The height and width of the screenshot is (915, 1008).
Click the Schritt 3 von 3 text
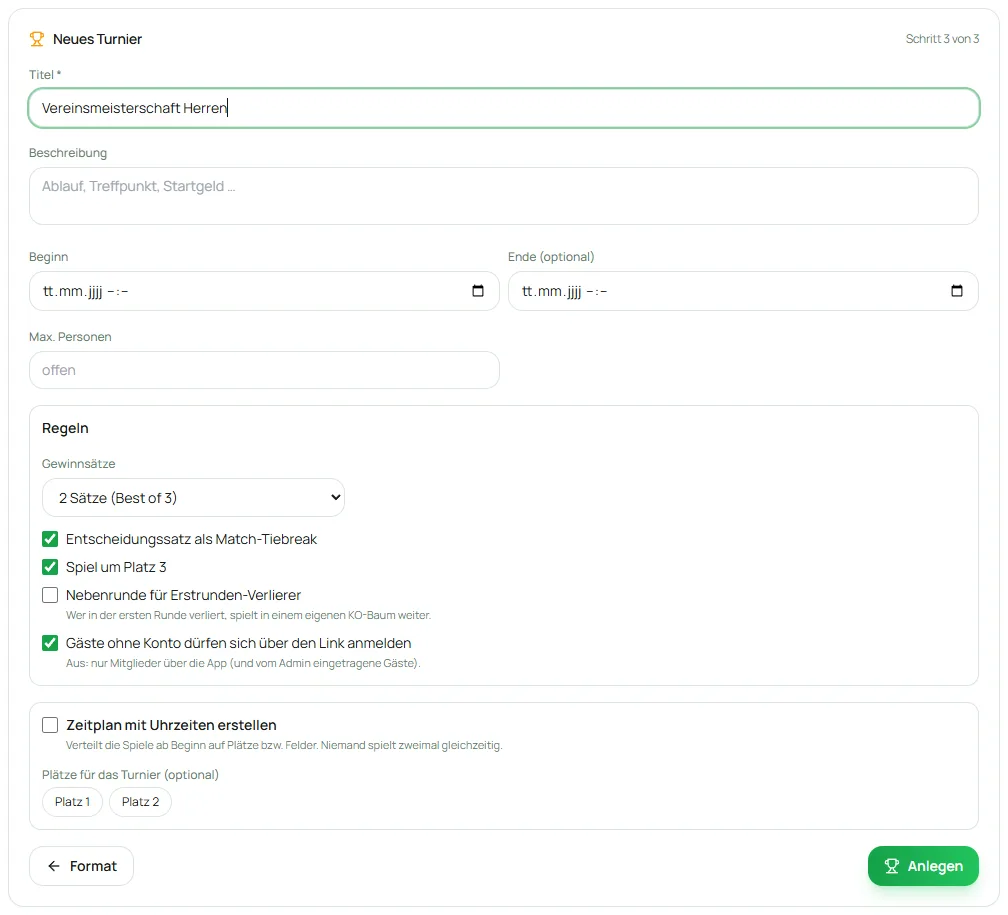click(942, 39)
